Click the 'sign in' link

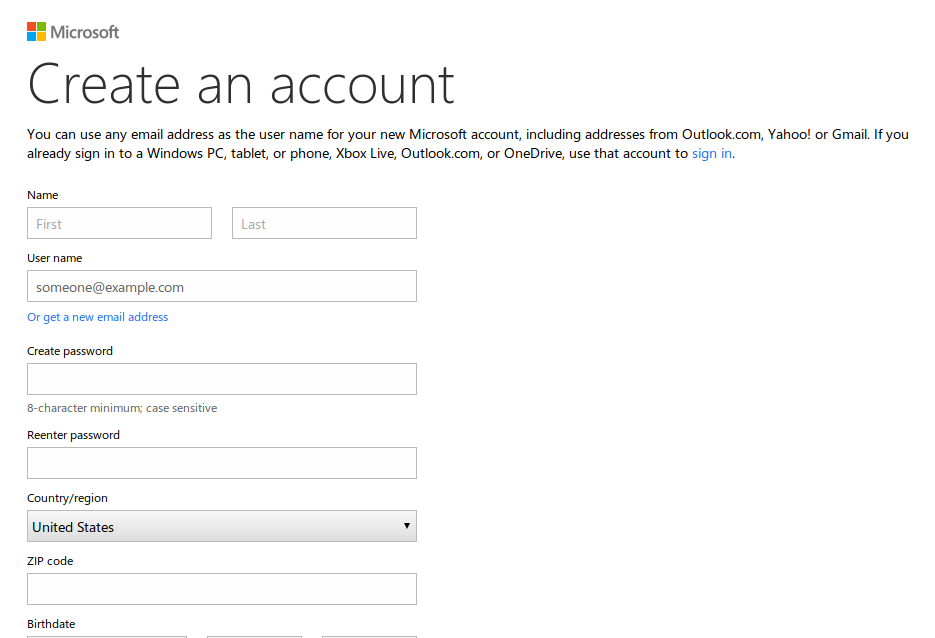point(712,154)
